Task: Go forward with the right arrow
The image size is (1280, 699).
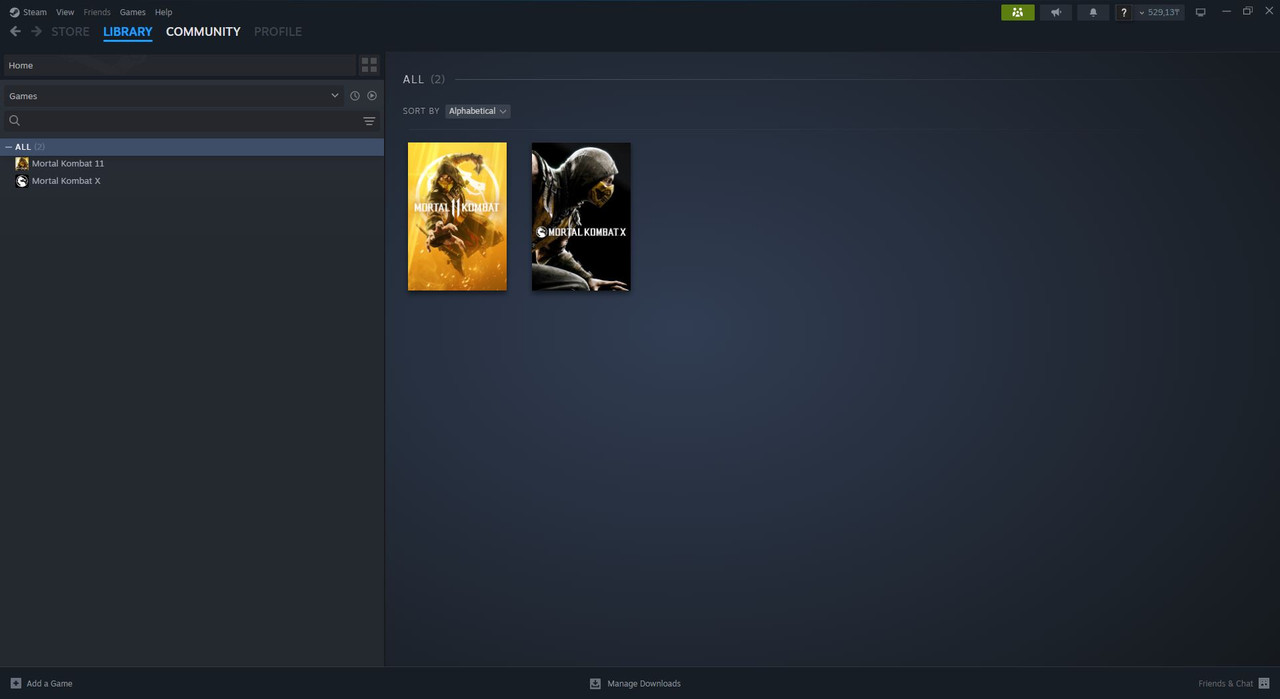Action: (37, 32)
